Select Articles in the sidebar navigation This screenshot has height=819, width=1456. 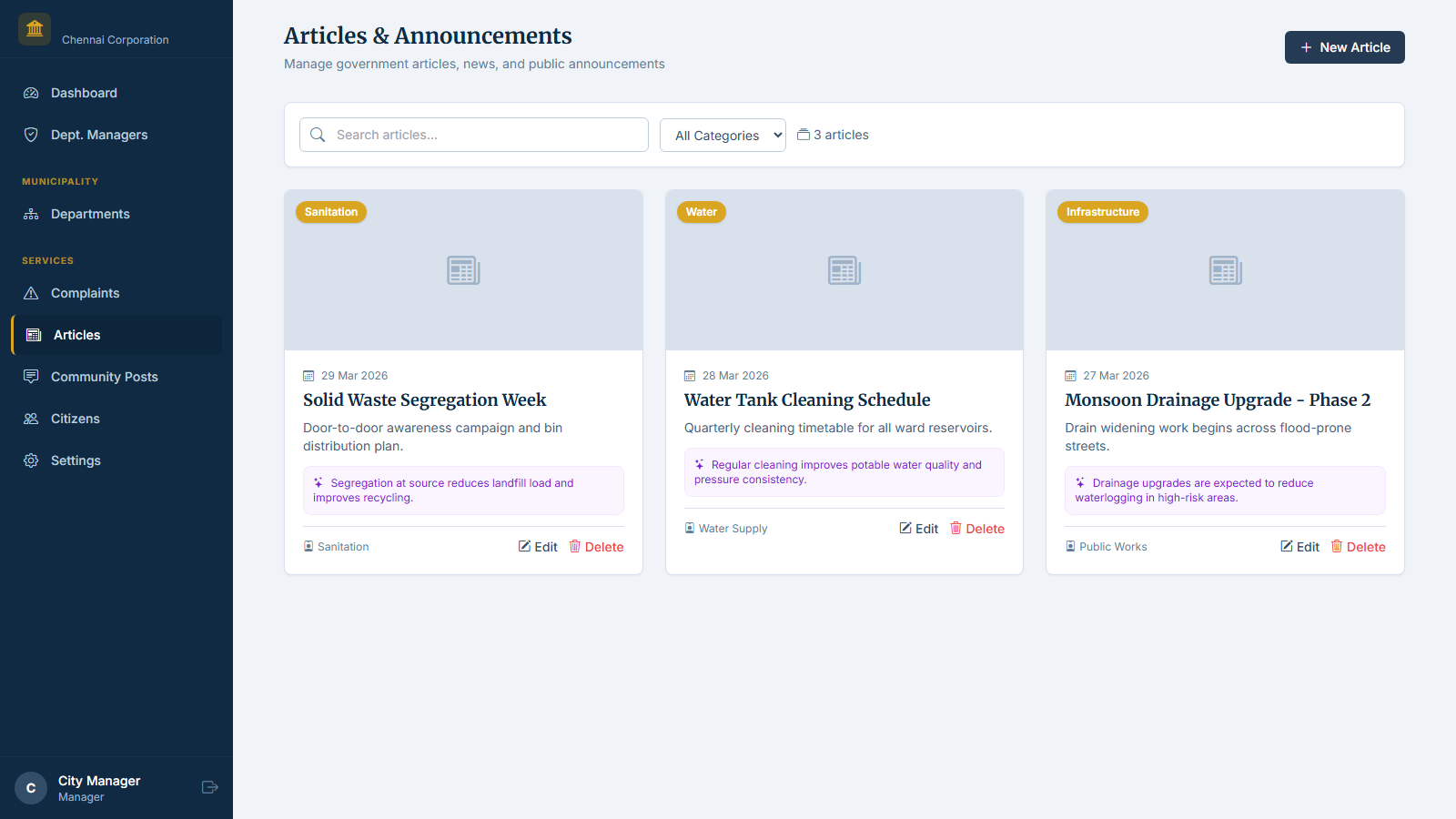[77, 335]
